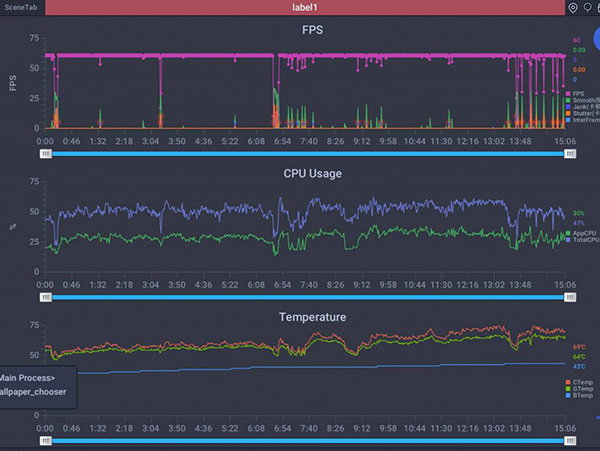Click left handle of CPU Usage range slider

pos(45,297)
